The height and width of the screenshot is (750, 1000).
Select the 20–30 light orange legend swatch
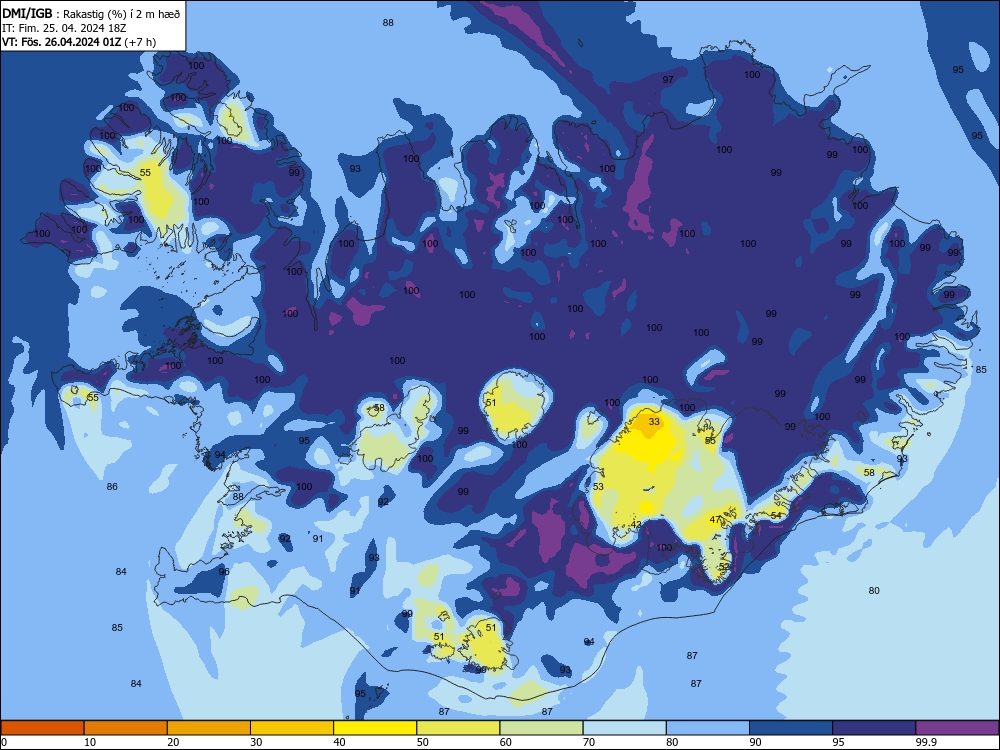click(209, 728)
